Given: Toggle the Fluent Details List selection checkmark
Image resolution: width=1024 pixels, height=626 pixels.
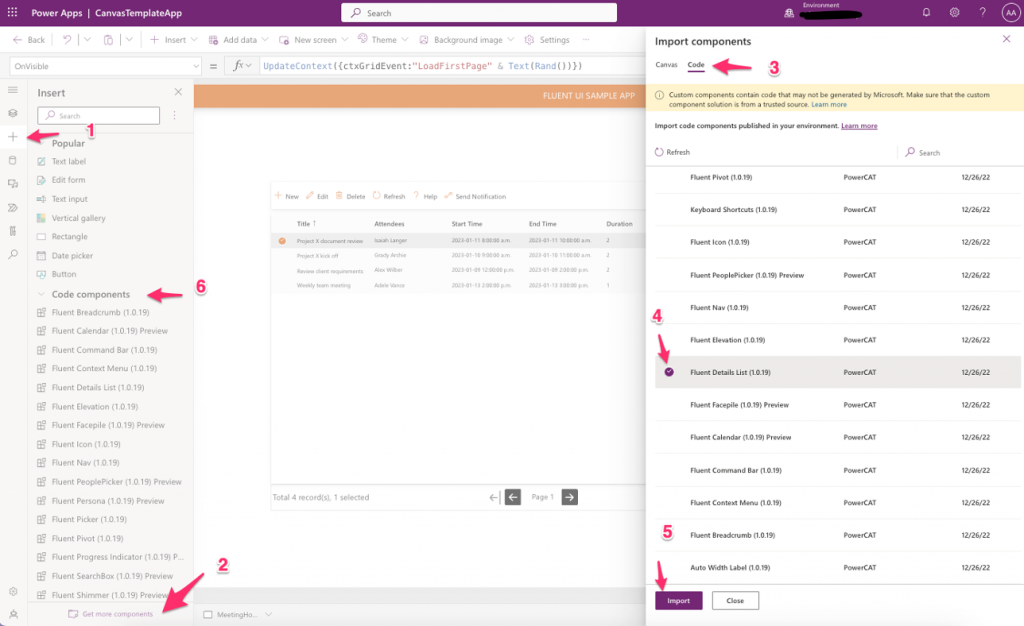Looking at the screenshot, I should click(669, 372).
